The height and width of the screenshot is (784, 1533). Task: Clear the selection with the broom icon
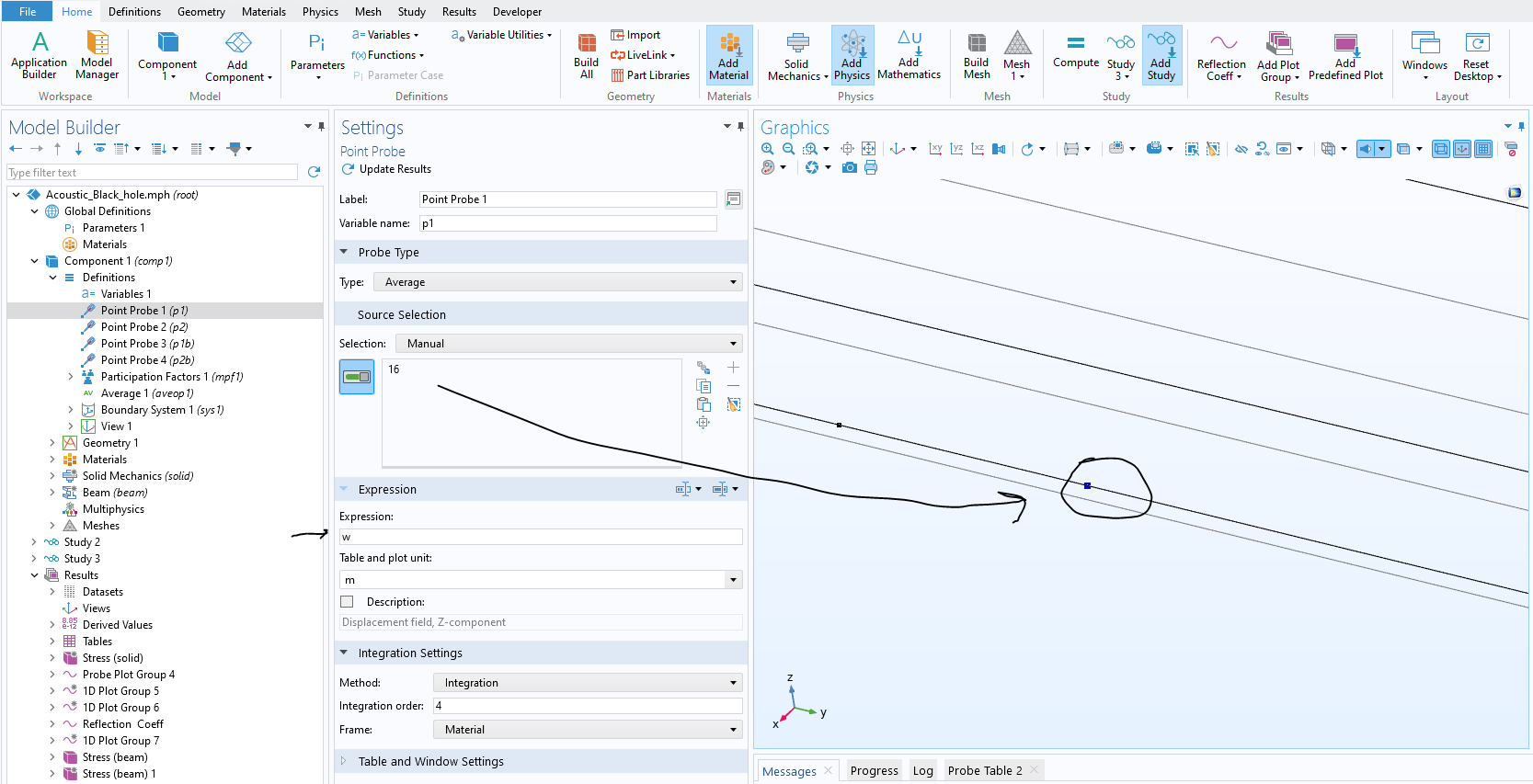[x=733, y=404]
